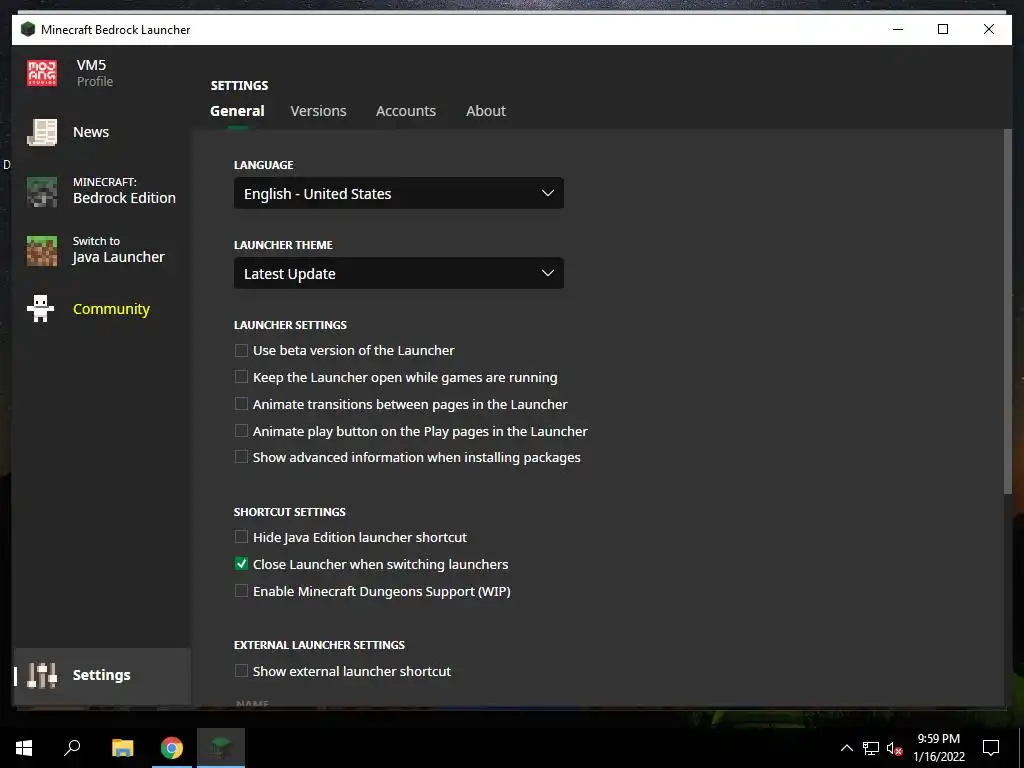Open the Community character icon
The height and width of the screenshot is (768, 1024).
click(x=40, y=308)
